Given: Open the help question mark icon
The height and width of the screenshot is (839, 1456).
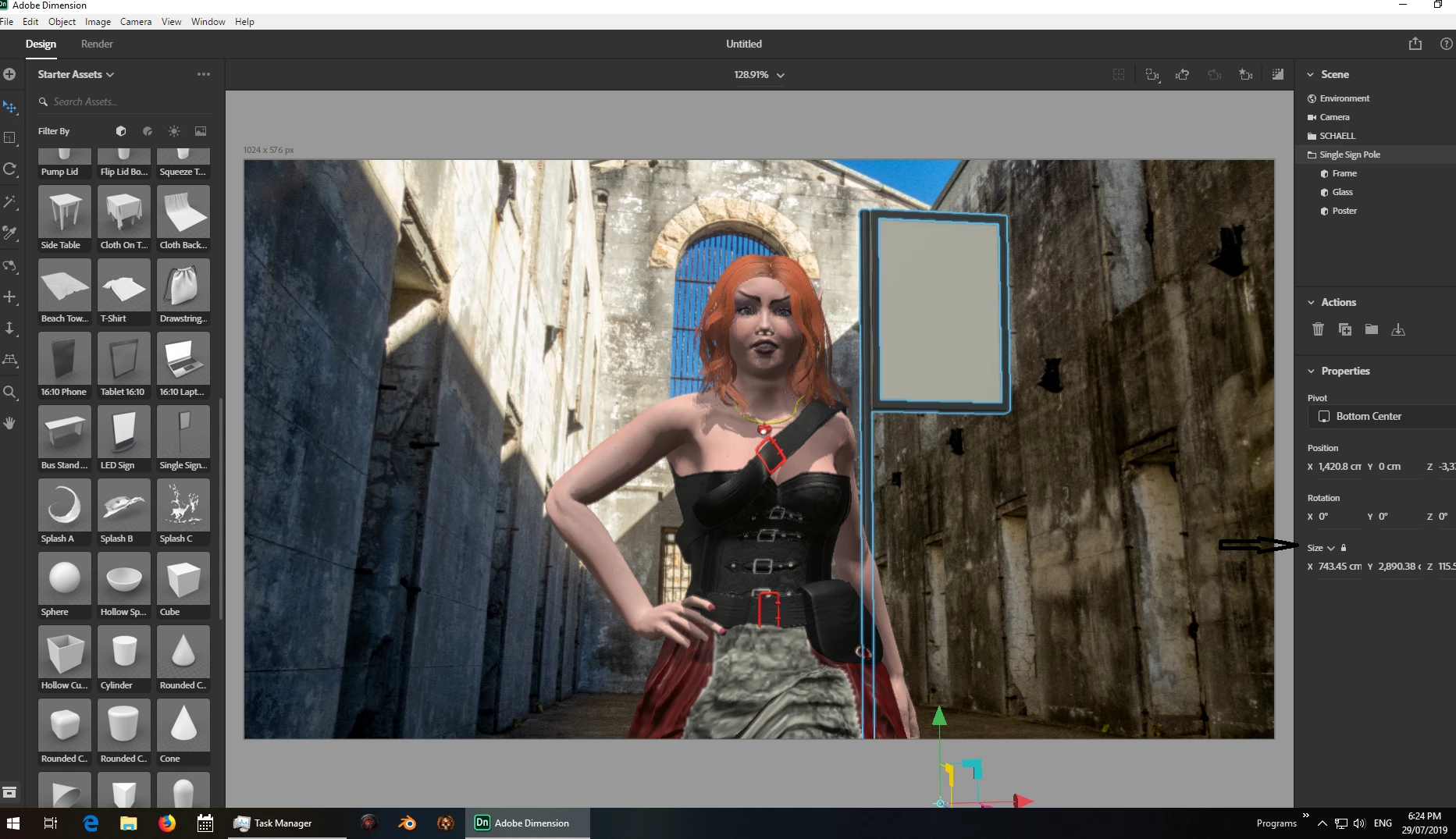Looking at the screenshot, I should pyautogui.click(x=1446, y=44).
